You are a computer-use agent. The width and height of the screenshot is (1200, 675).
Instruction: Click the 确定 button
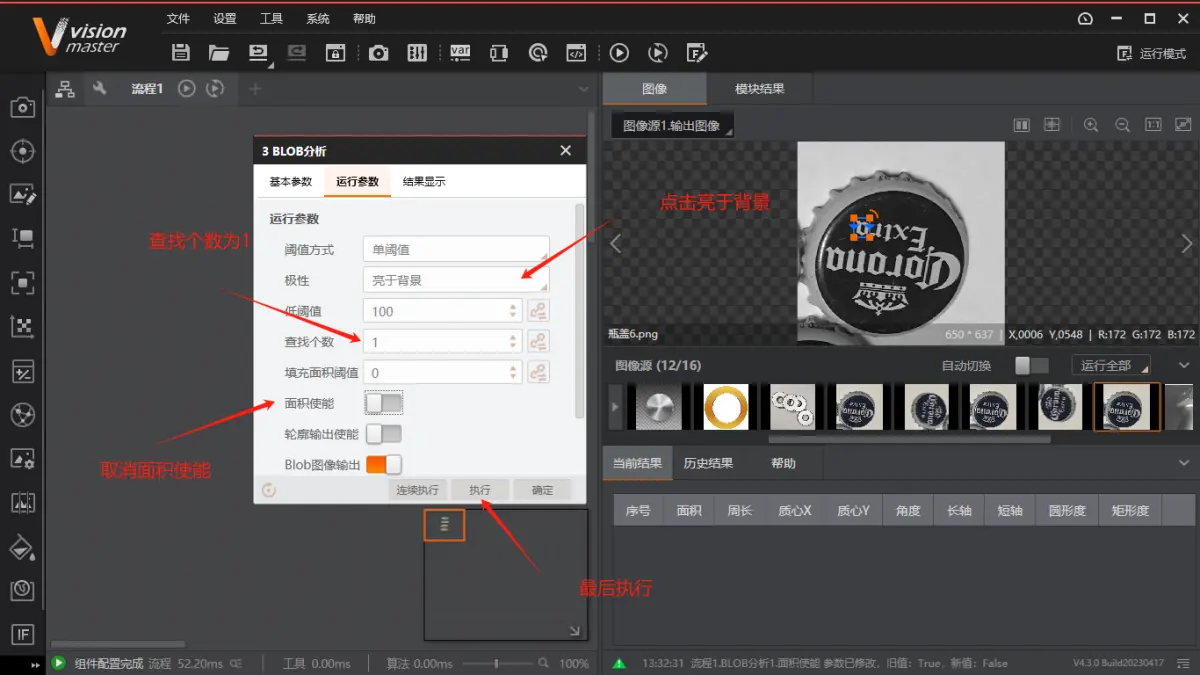click(543, 490)
